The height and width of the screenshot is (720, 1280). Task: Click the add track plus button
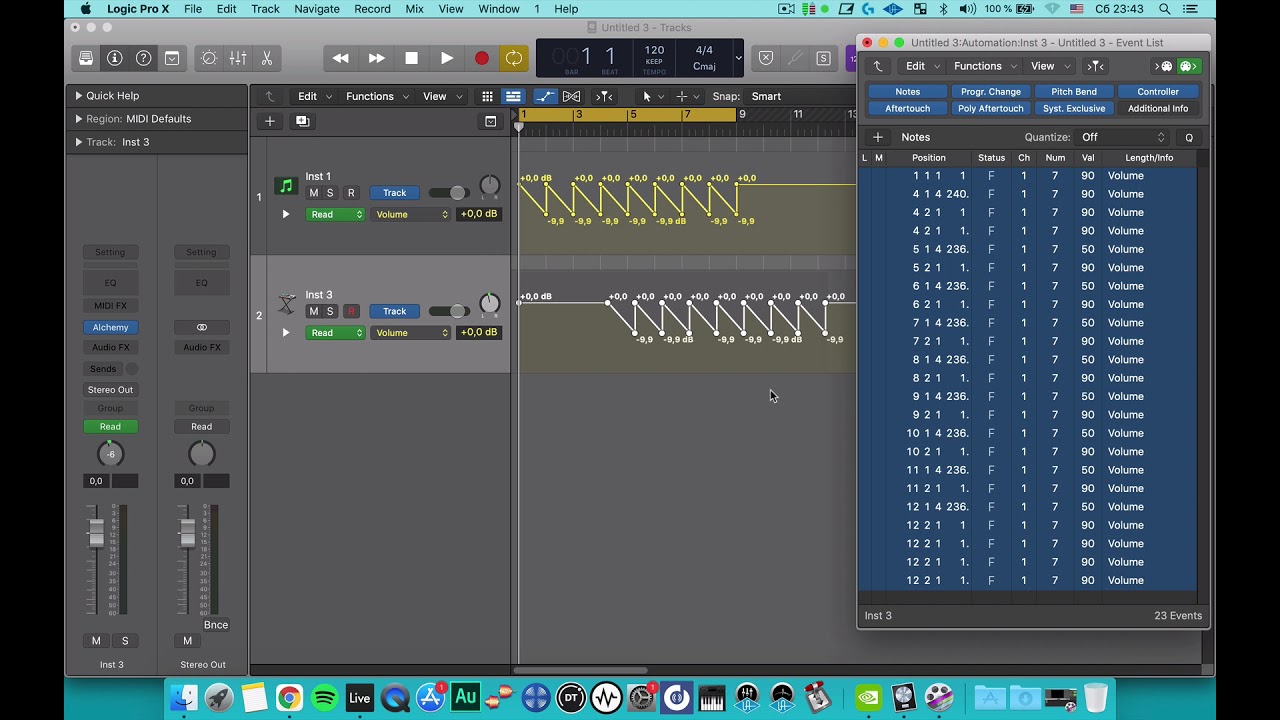(270, 121)
